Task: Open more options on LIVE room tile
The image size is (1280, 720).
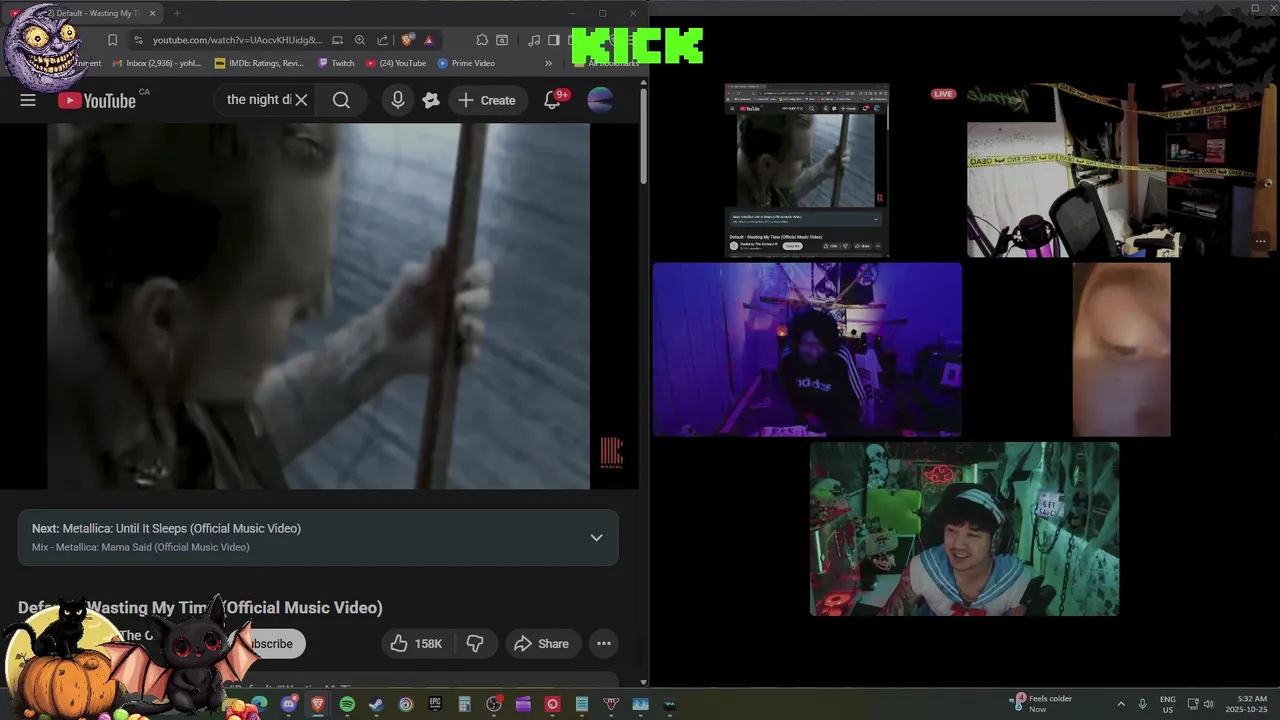Action: point(1261,241)
